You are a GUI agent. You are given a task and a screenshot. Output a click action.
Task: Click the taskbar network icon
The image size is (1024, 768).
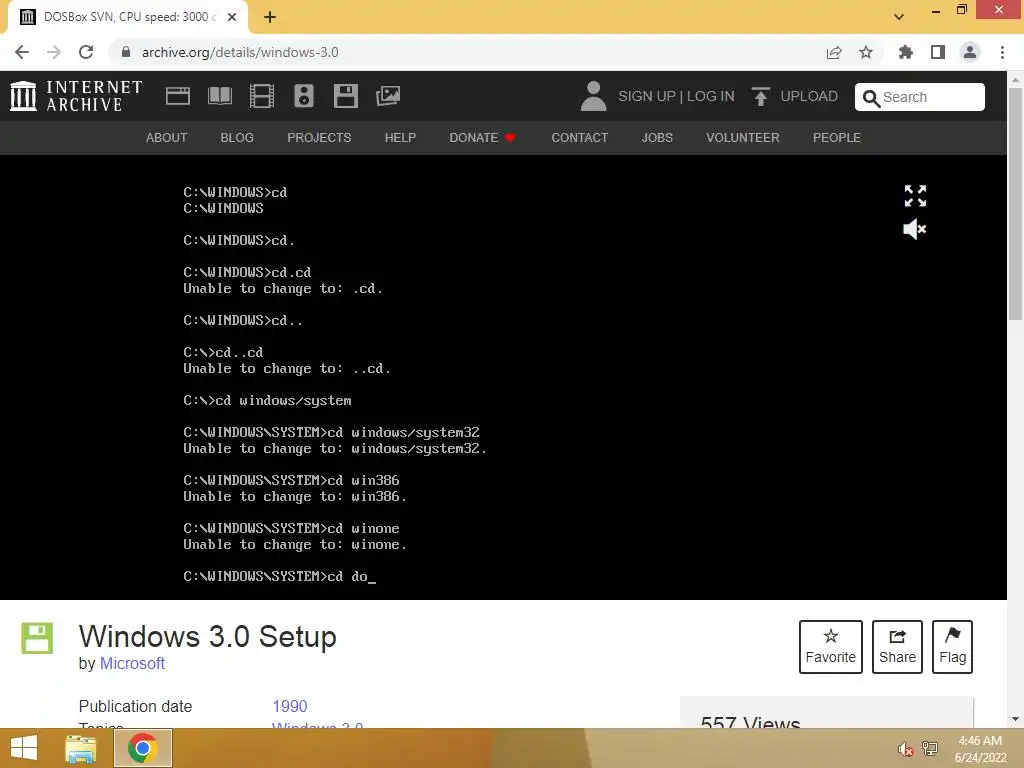click(930, 749)
